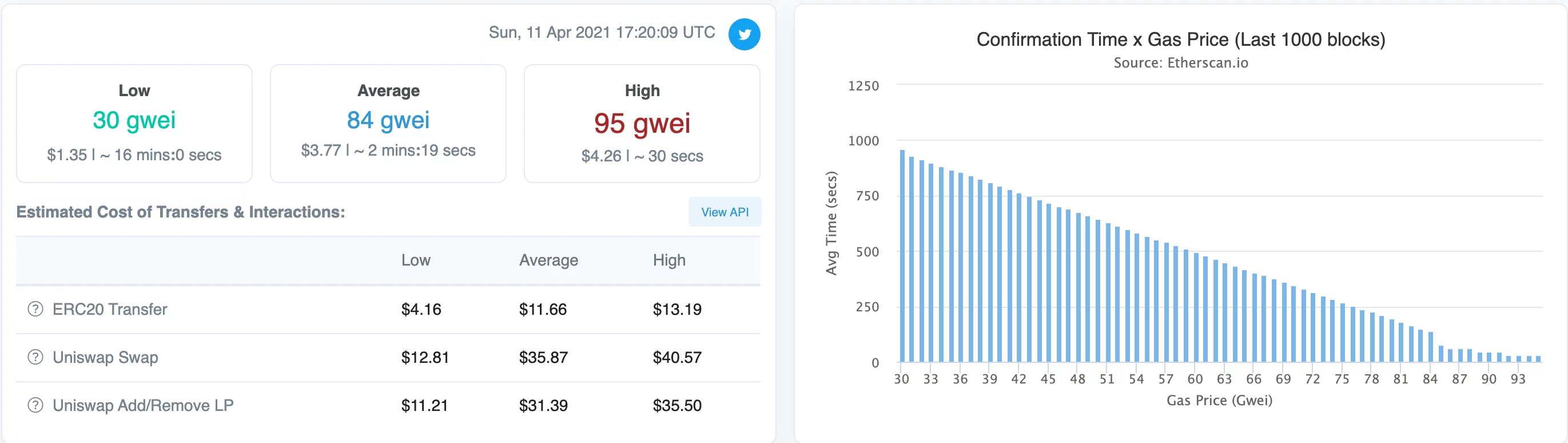The height and width of the screenshot is (443, 1568).
Task: Click the chart title Confirmation Time x Gas Price
Action: [1180, 39]
